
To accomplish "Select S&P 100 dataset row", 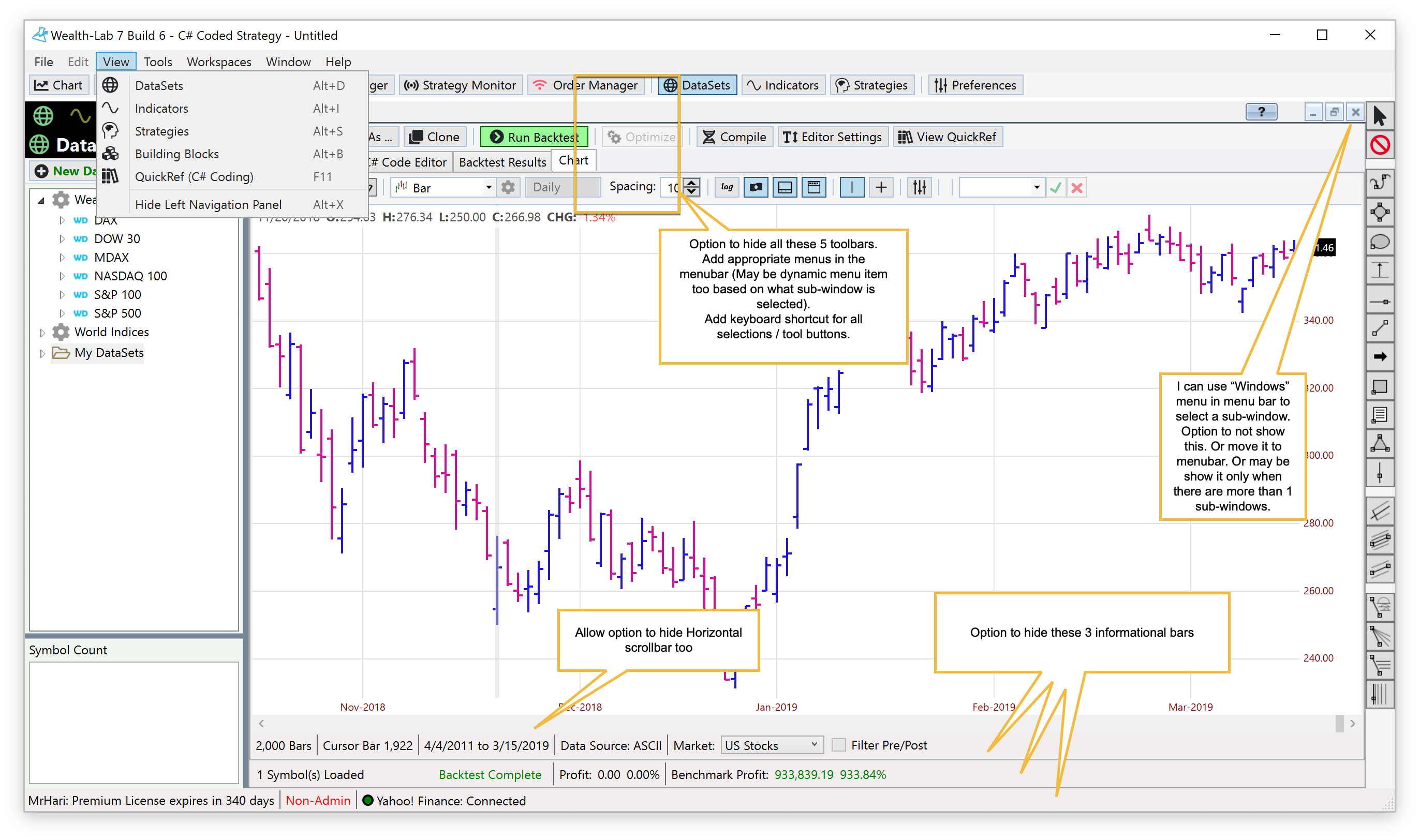I will (117, 295).
